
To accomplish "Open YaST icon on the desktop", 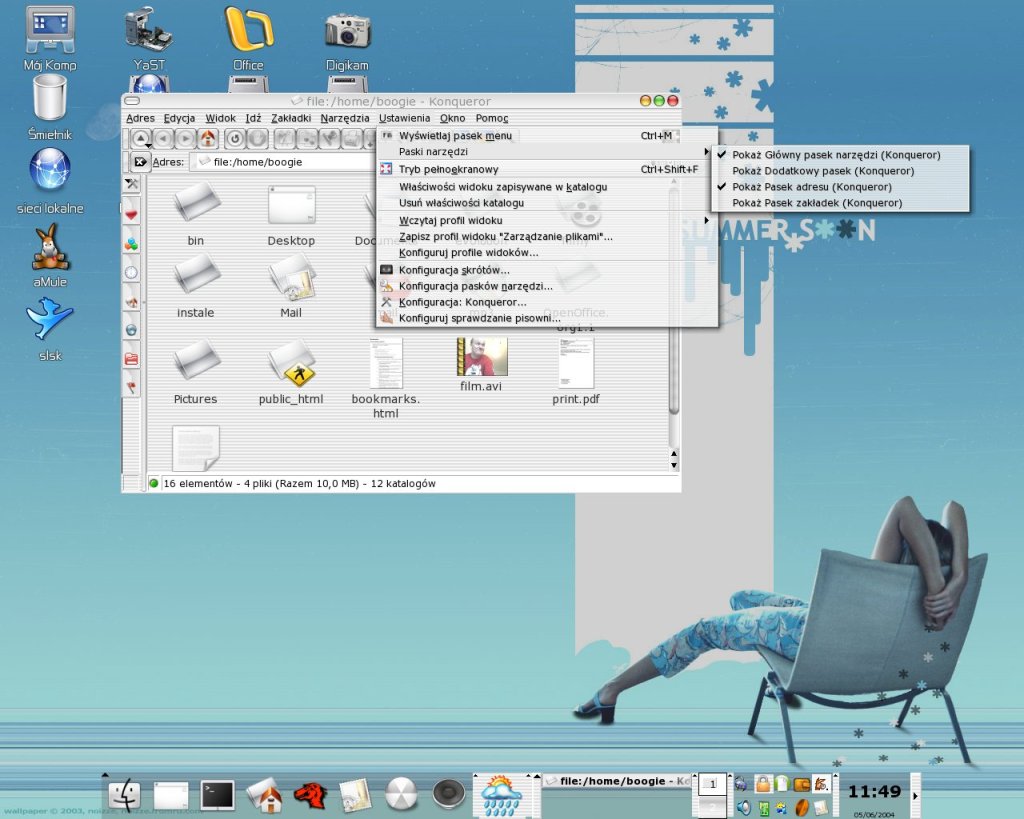I will [149, 38].
